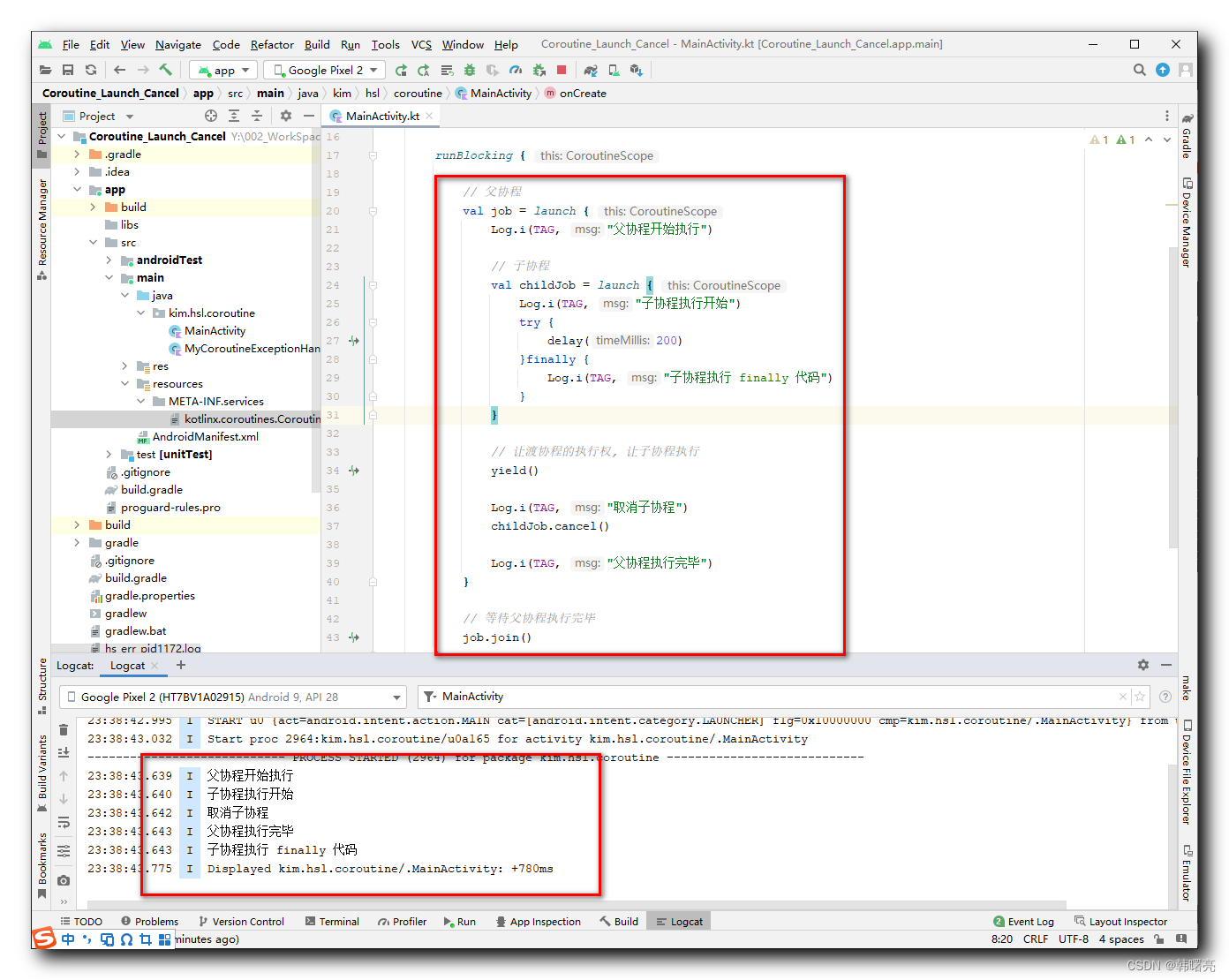
Task: Open Version Control tool window
Action: click(x=241, y=921)
